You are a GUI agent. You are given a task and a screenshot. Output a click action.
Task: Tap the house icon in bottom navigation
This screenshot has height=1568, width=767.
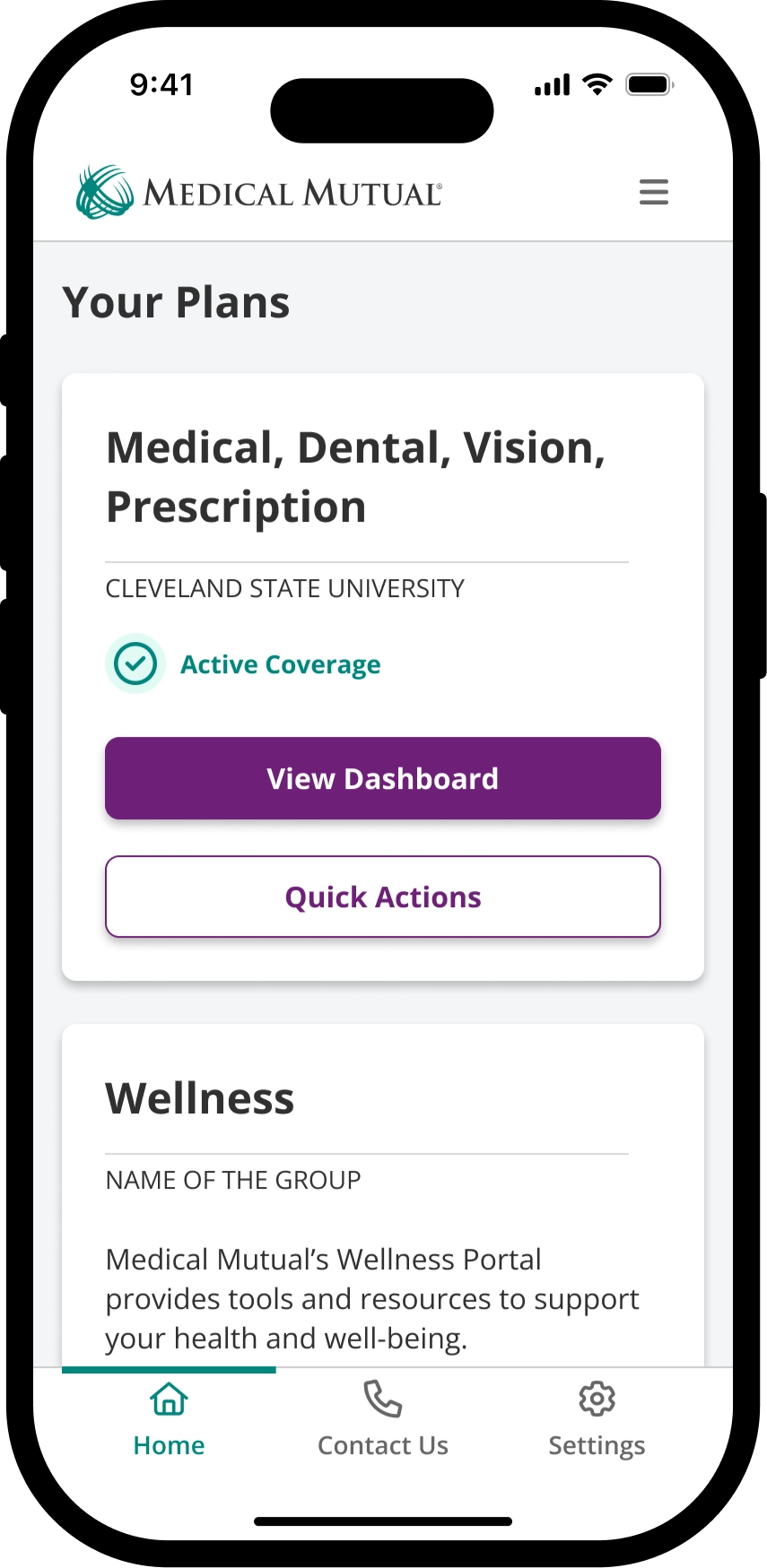[169, 1399]
